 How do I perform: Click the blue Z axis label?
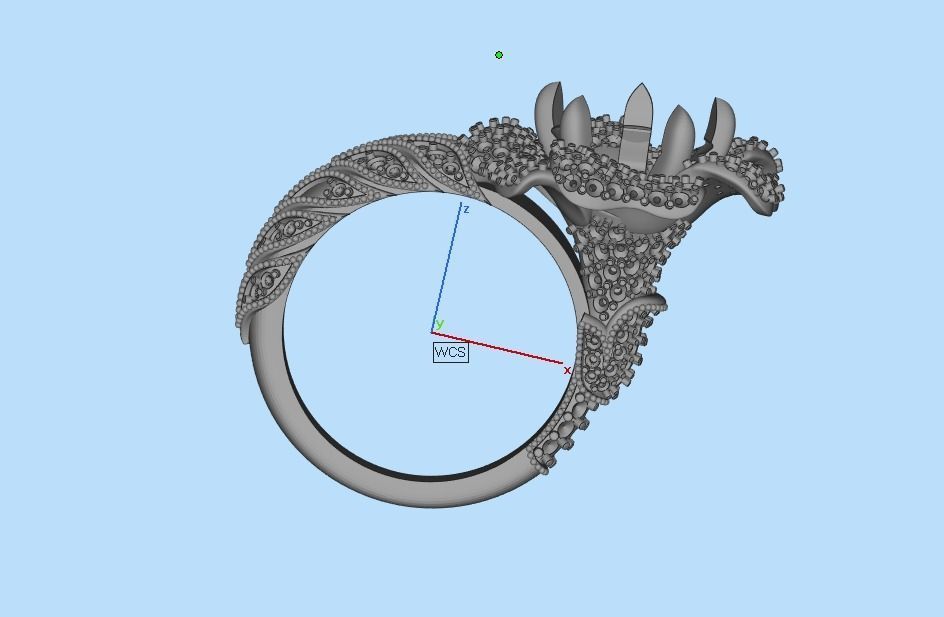point(466,209)
